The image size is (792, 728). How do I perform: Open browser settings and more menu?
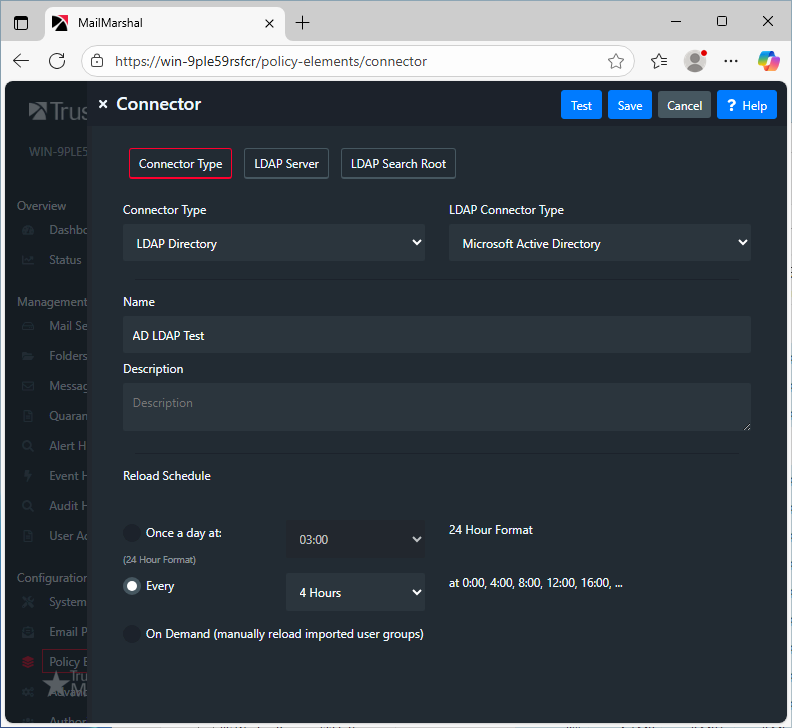(x=732, y=61)
